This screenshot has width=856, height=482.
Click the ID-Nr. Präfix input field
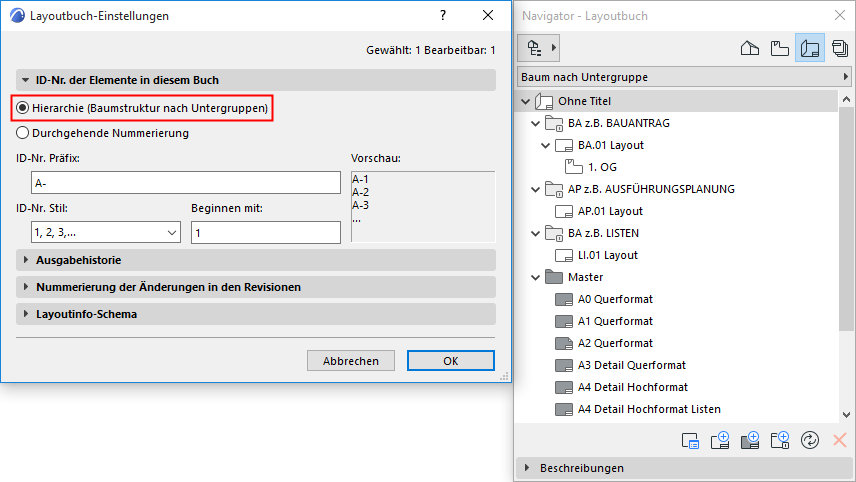pyautogui.click(x=187, y=183)
